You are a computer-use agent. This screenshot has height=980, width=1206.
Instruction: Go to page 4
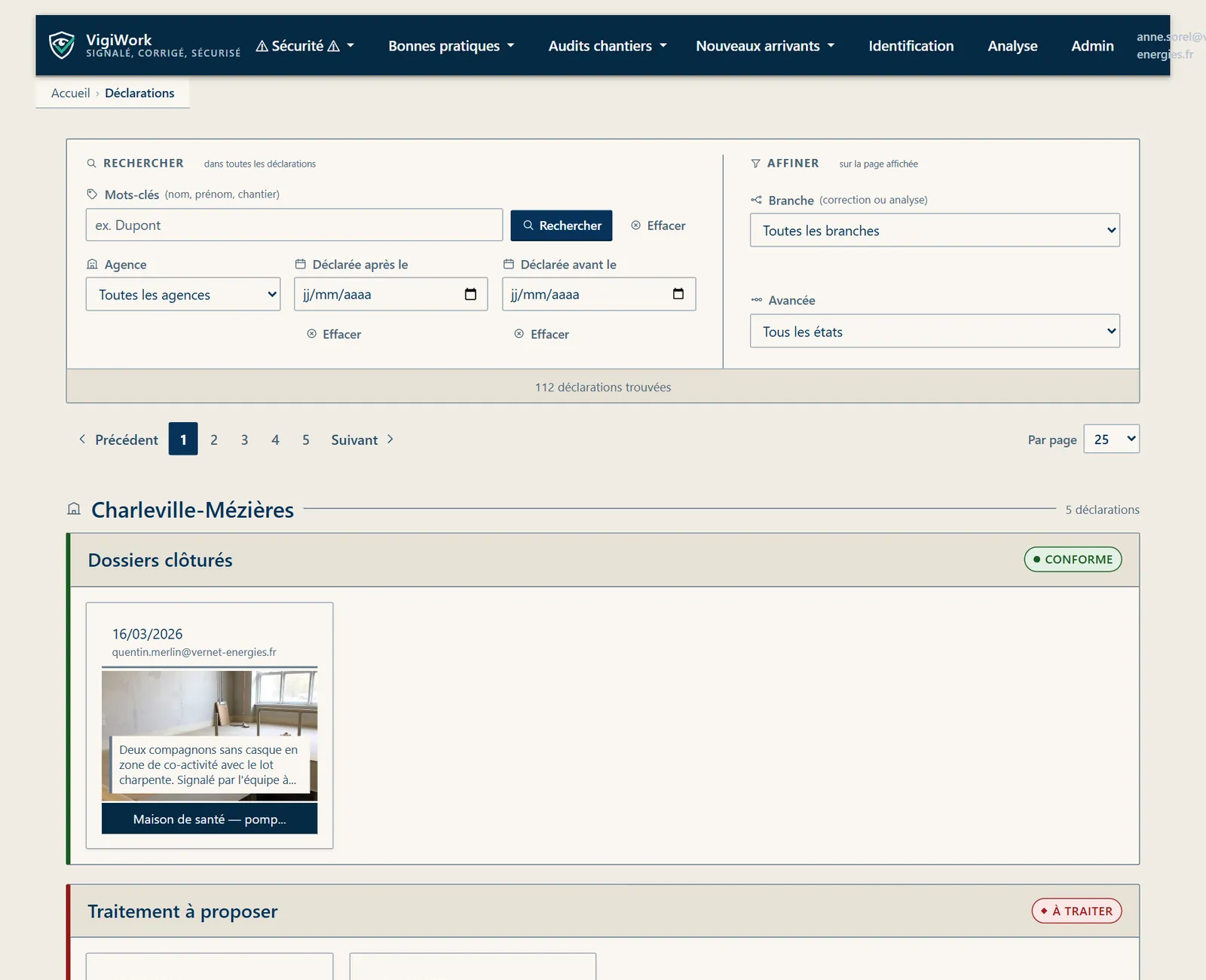click(x=275, y=439)
